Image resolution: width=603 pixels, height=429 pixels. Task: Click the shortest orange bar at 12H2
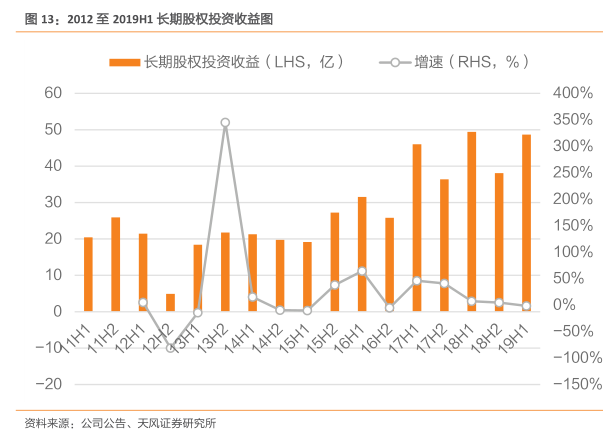coord(170,302)
